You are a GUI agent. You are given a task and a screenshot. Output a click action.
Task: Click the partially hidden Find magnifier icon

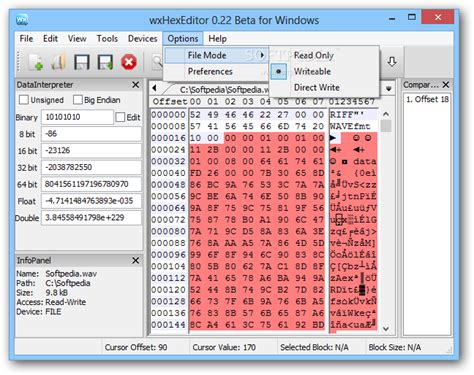pos(157,62)
